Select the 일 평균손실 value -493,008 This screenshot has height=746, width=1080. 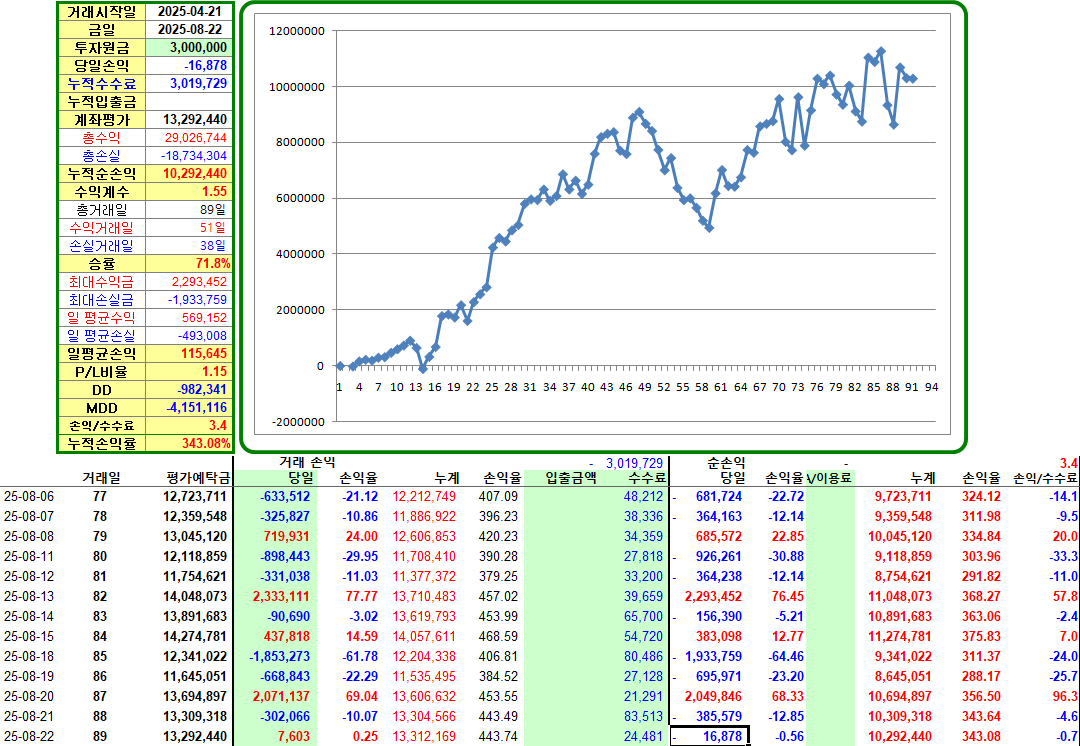(189, 335)
